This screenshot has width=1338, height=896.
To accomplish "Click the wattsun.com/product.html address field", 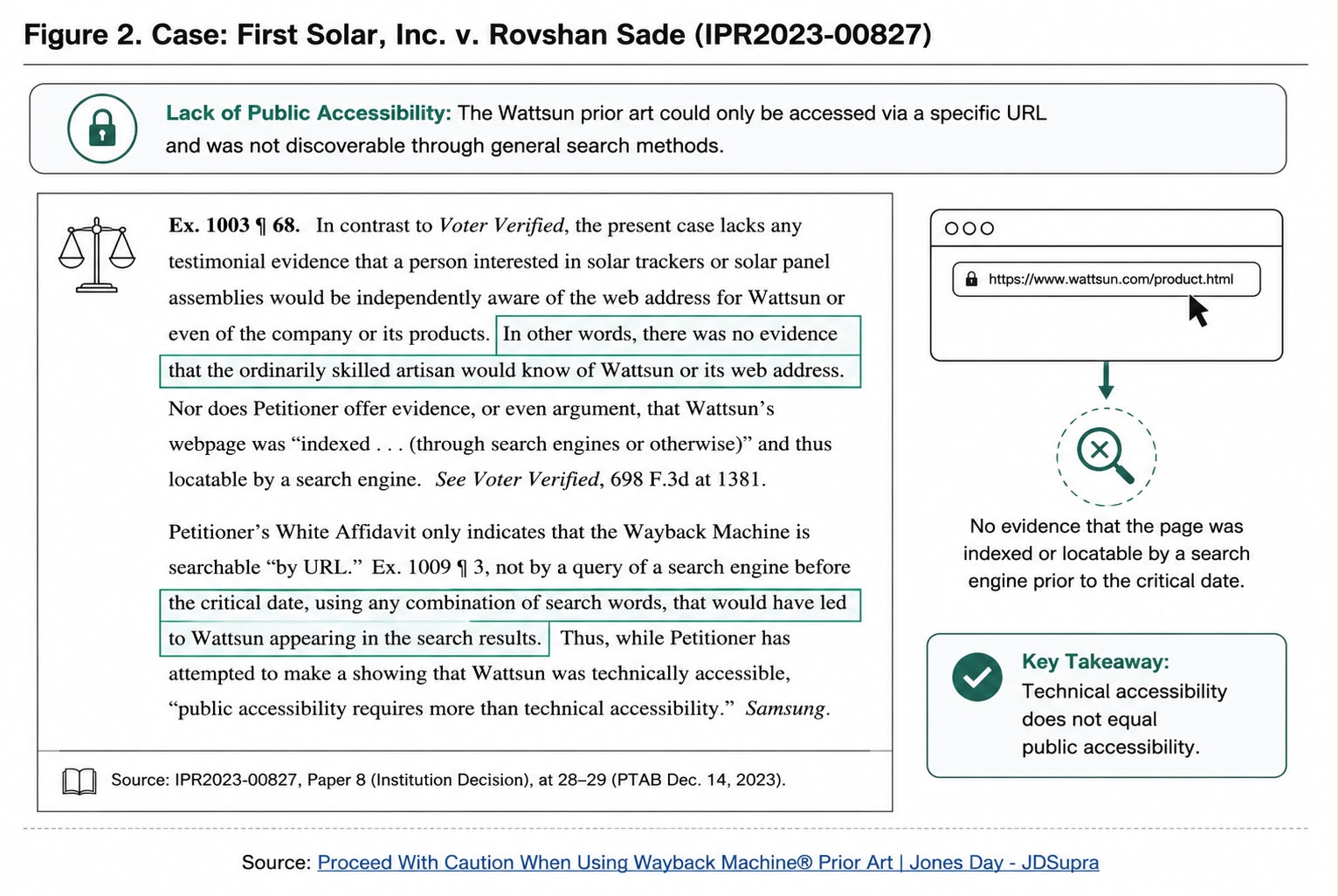I will [x=1106, y=279].
